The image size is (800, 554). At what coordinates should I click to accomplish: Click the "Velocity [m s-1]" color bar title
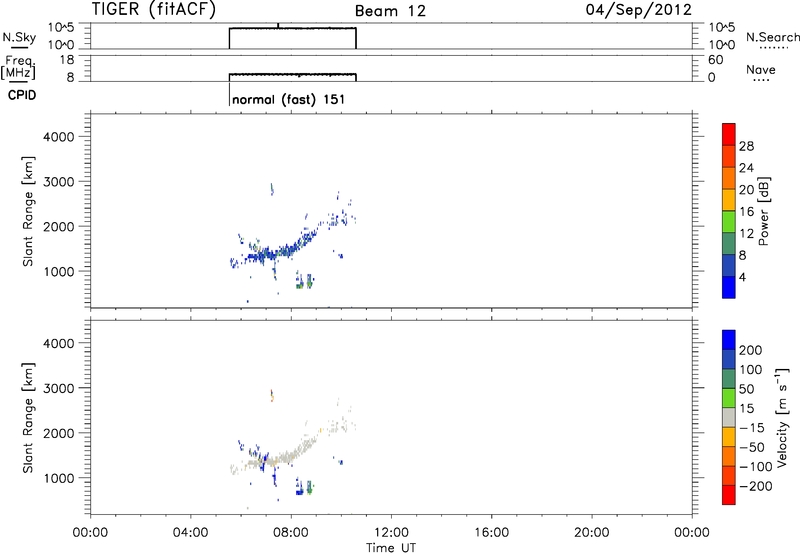click(x=782, y=417)
